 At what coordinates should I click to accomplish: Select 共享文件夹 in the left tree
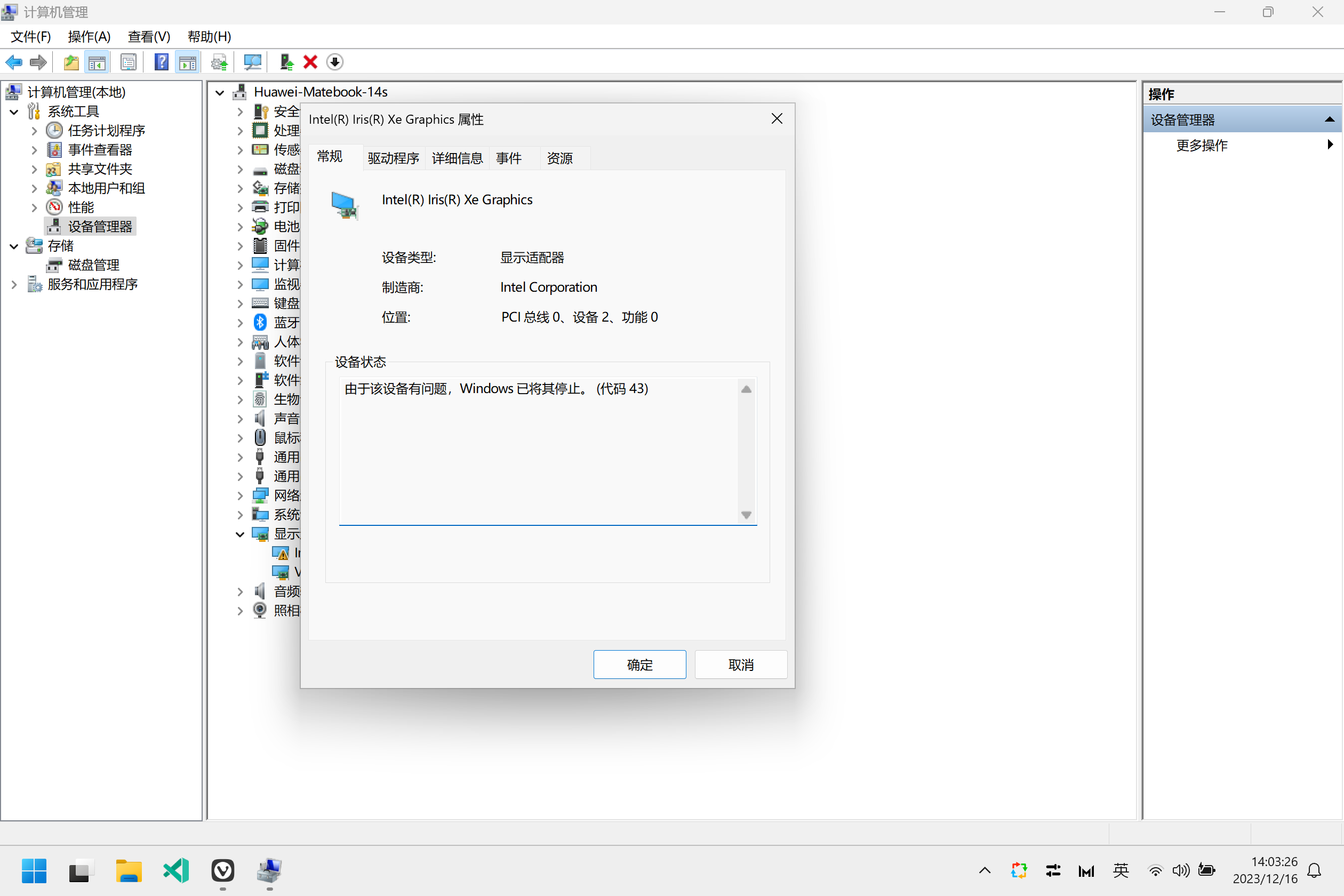(100, 169)
